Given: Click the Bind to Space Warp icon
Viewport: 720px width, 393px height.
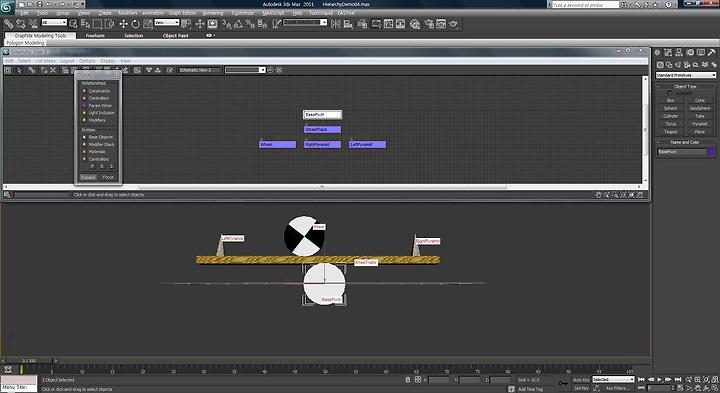Looking at the screenshot, I should pos(33,23).
